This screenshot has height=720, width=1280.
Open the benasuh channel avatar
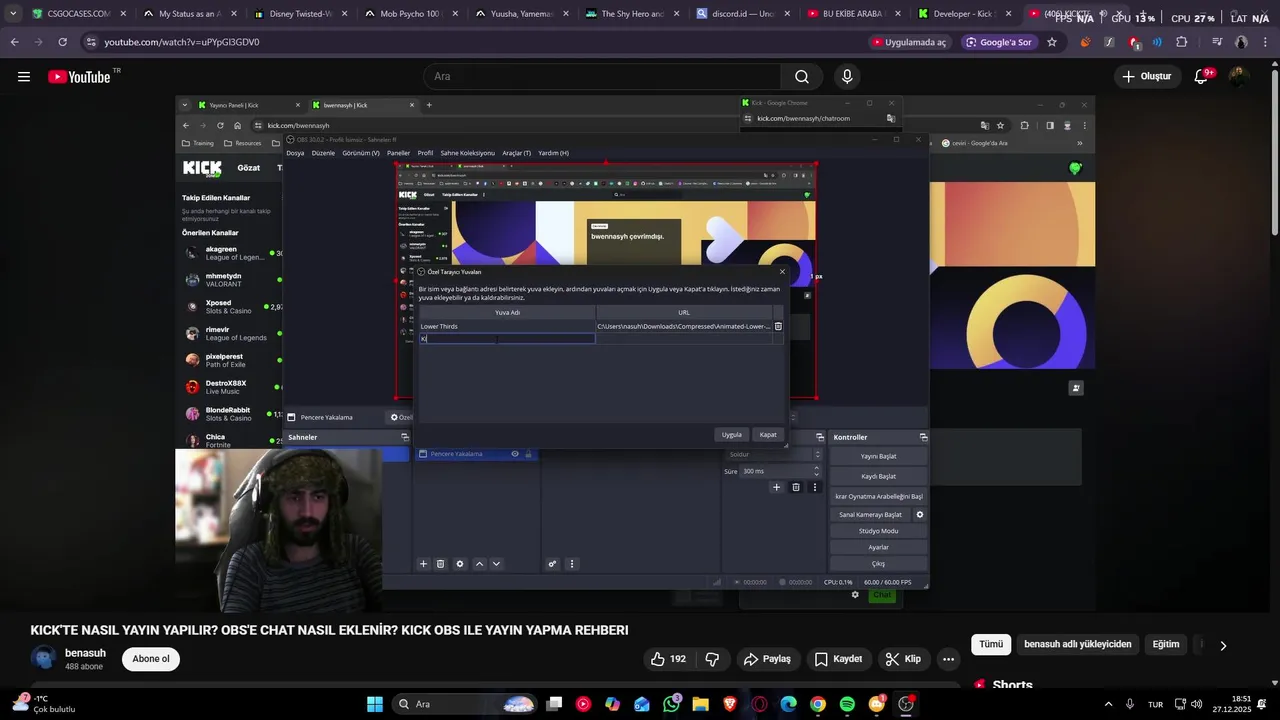(x=43, y=658)
